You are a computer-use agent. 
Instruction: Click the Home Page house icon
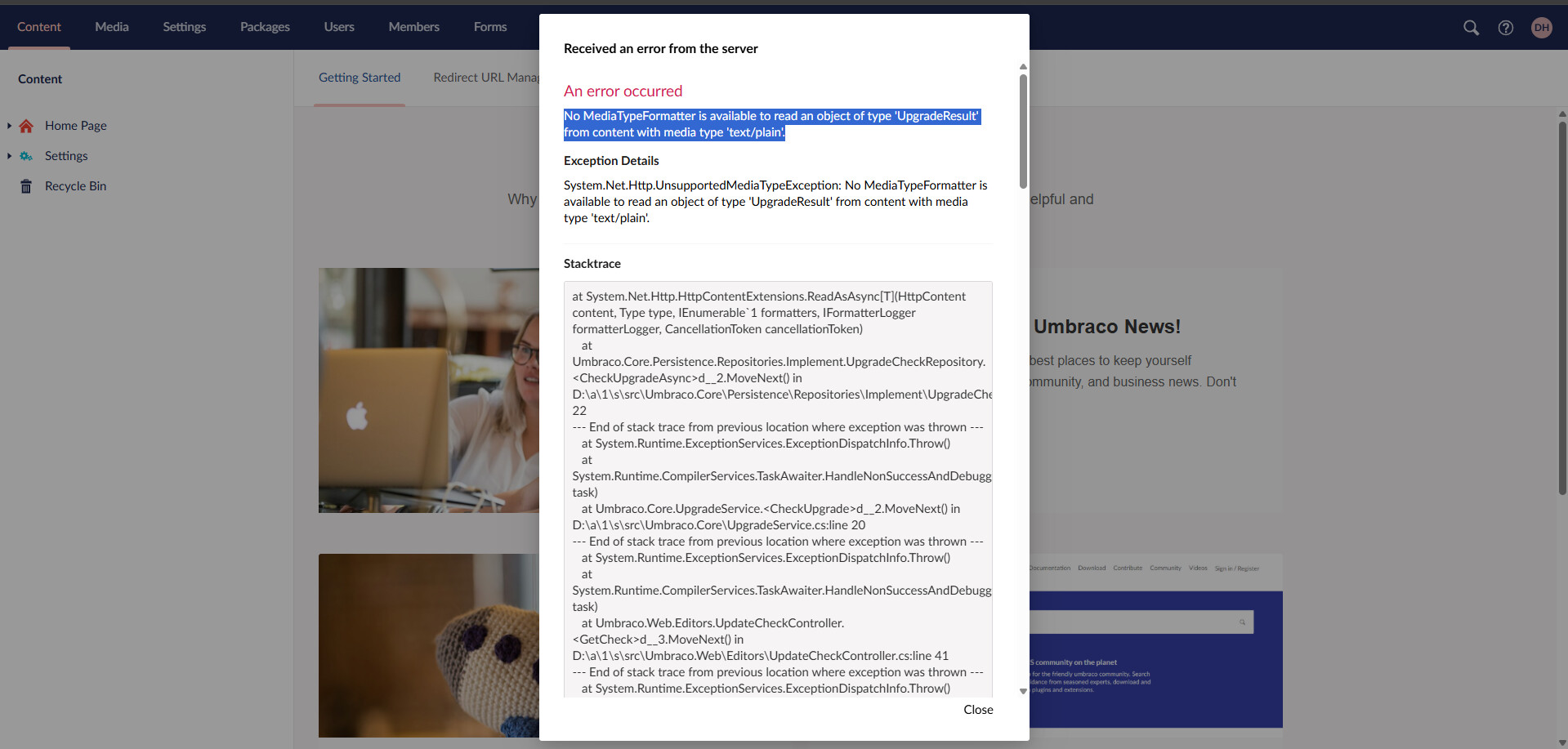[x=26, y=126]
